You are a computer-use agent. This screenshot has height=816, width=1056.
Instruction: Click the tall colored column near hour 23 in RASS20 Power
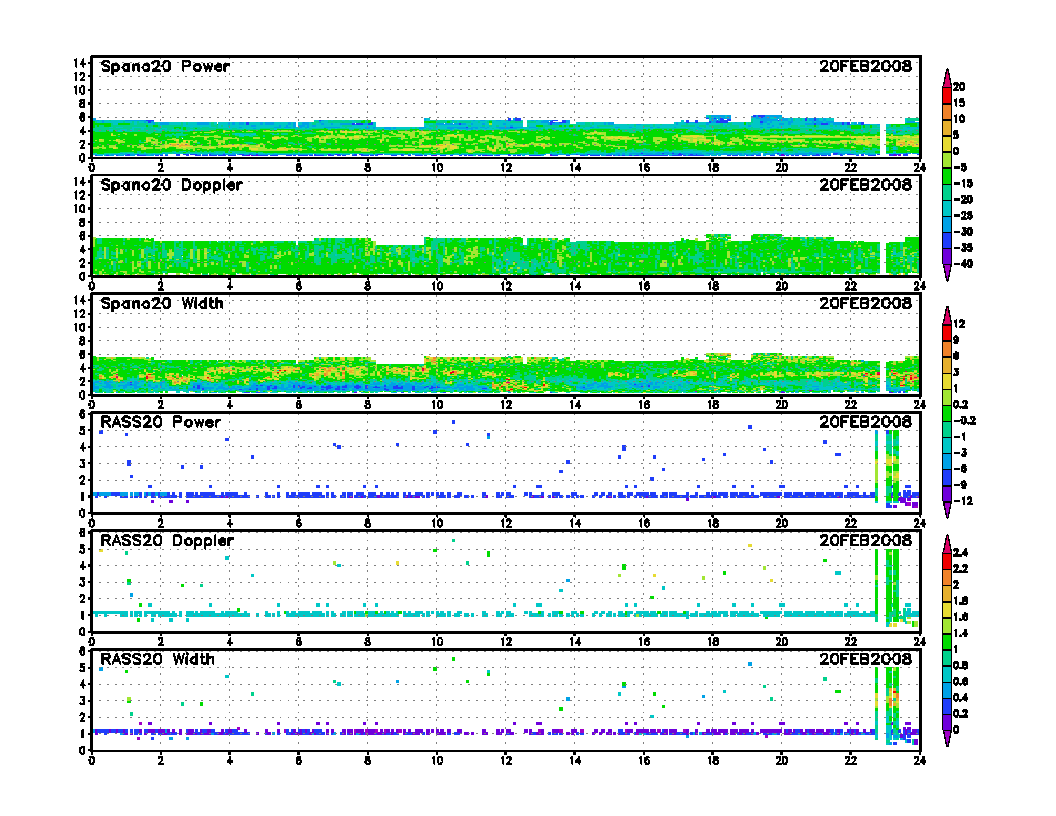[892, 467]
